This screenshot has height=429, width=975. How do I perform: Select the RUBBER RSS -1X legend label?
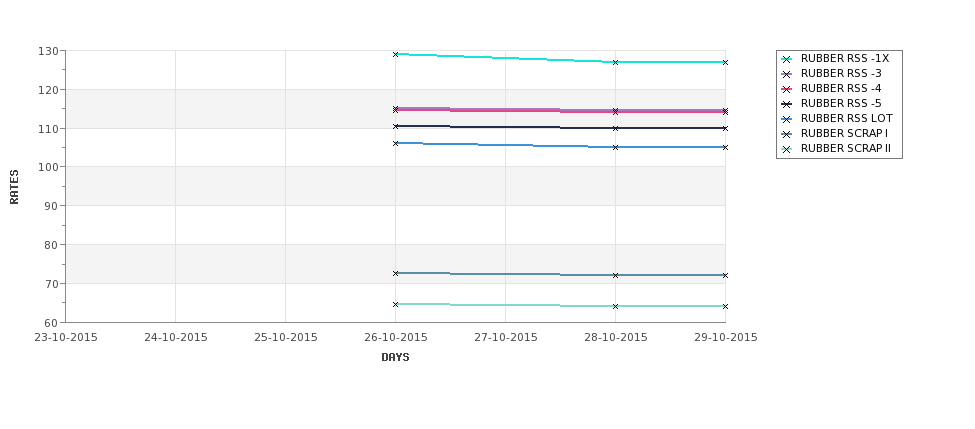click(x=844, y=58)
